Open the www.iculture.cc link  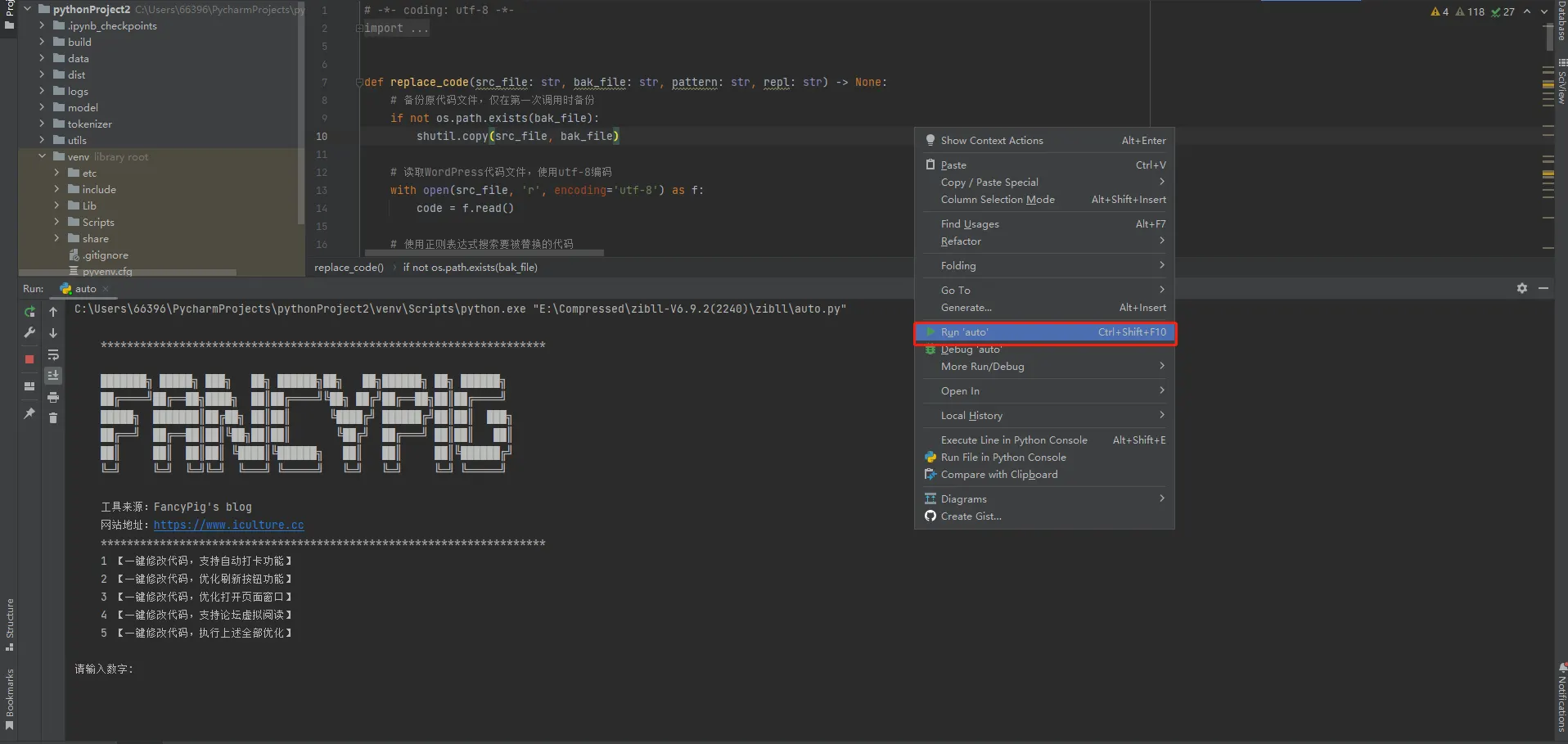tap(228, 525)
